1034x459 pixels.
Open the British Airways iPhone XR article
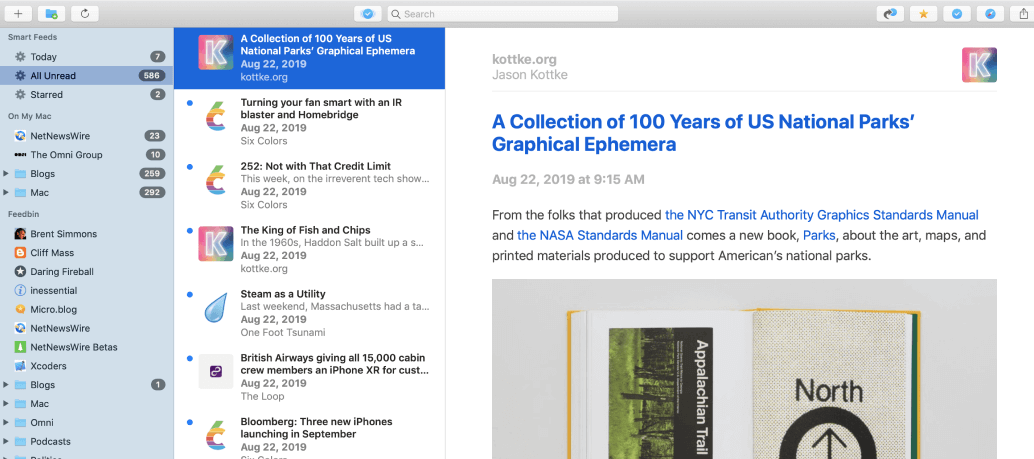click(309, 377)
